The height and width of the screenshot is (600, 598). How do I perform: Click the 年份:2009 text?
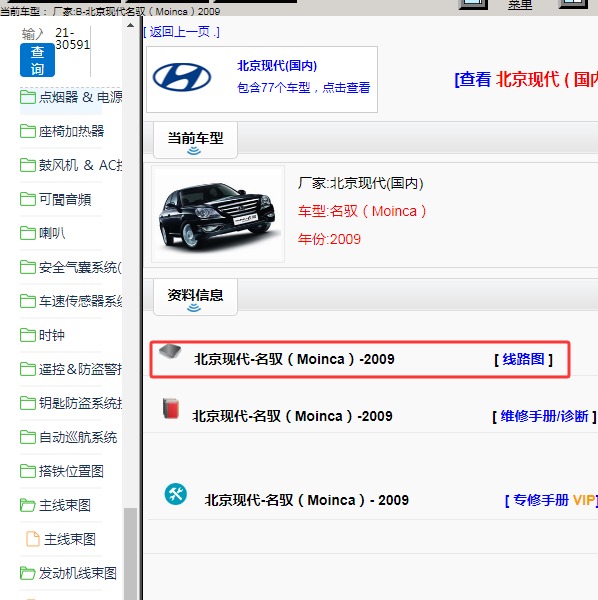[329, 240]
